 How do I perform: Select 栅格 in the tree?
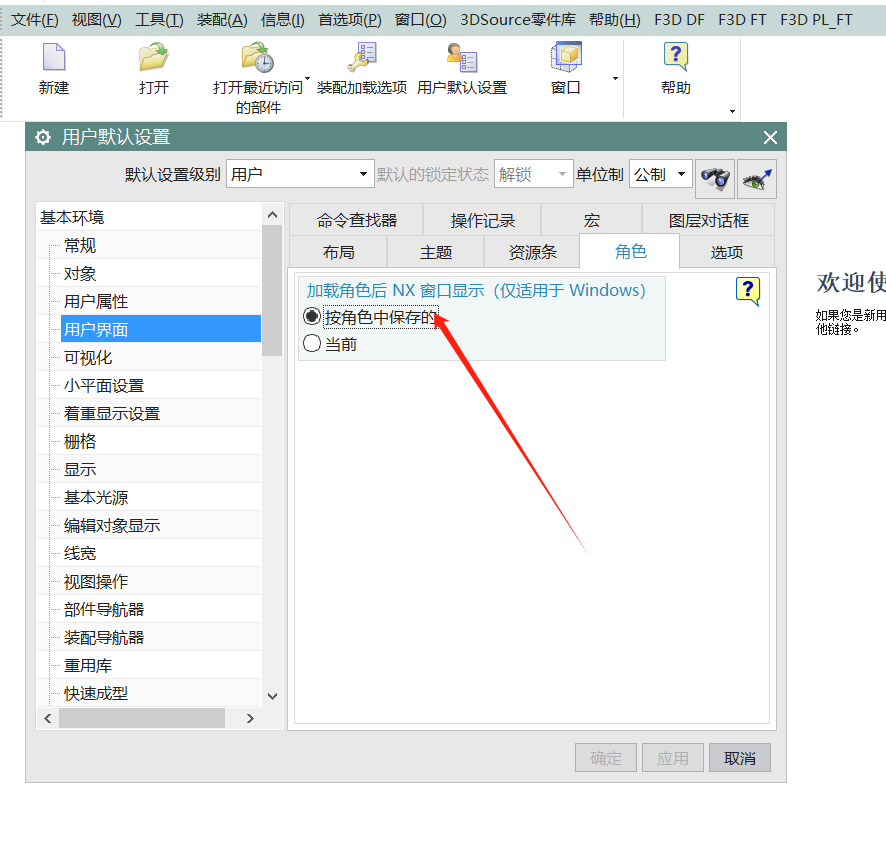80,441
